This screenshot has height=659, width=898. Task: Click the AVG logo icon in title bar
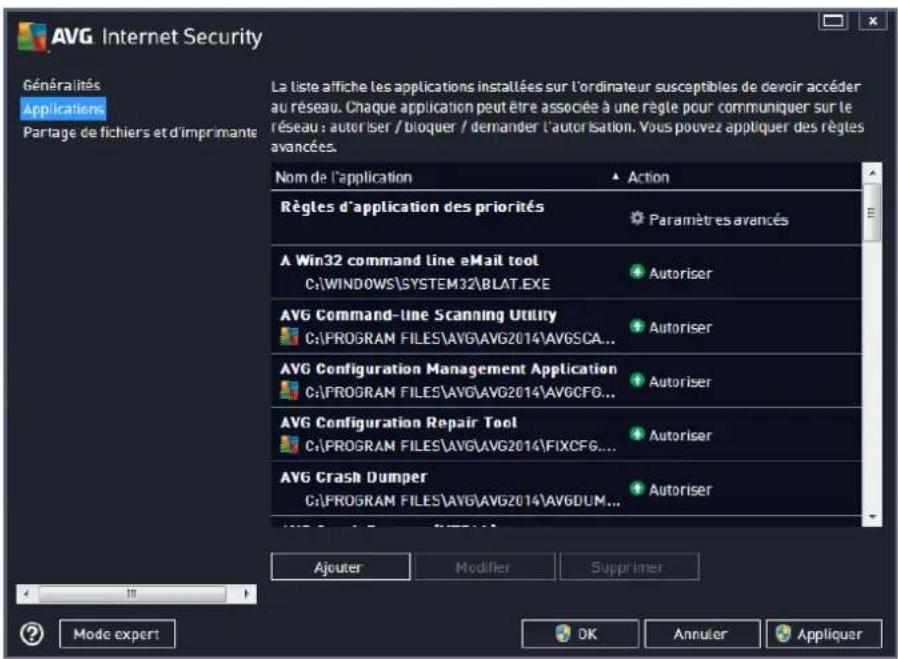33,37
